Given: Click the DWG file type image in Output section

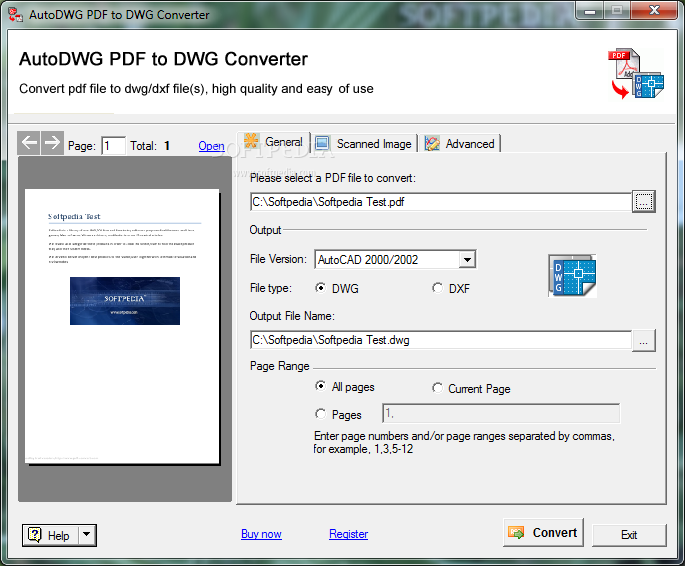Looking at the screenshot, I should [x=572, y=276].
